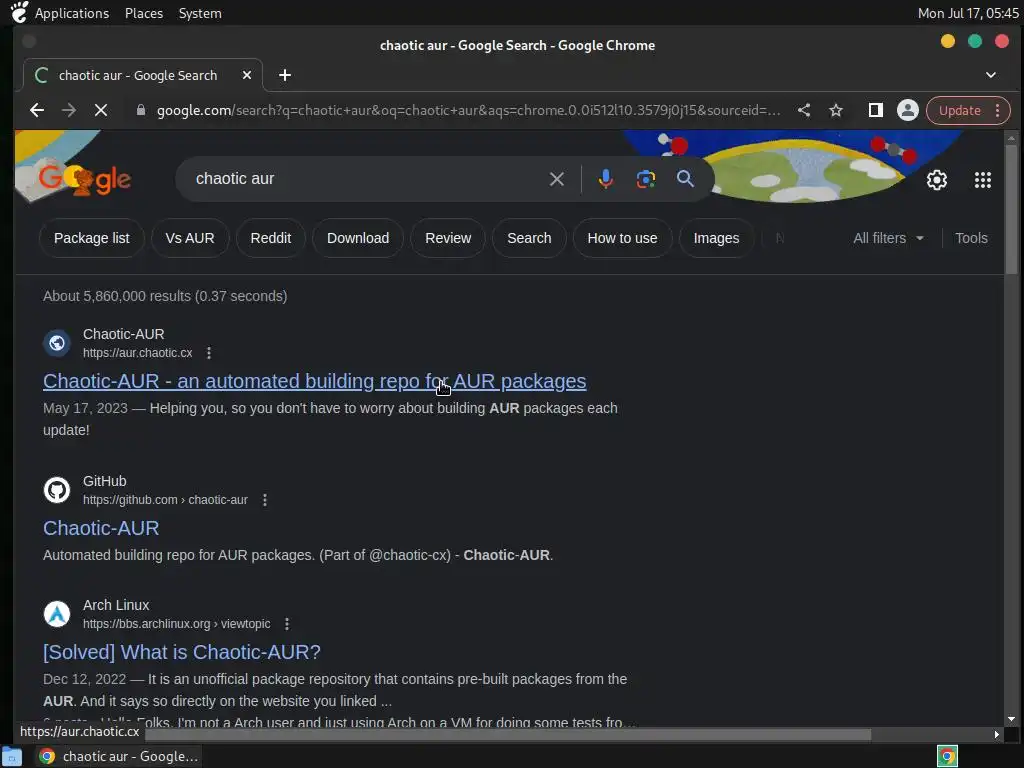Viewport: 1024px width, 768px height.
Task: Open the Applications menu
Action: tap(71, 13)
